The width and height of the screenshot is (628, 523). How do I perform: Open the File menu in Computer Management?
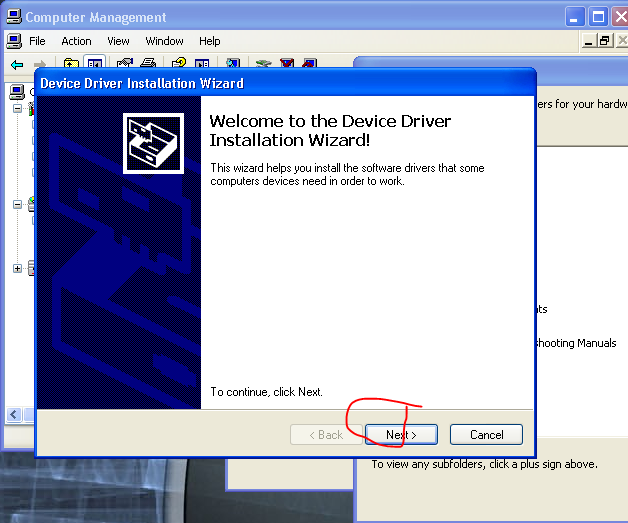coord(37,41)
